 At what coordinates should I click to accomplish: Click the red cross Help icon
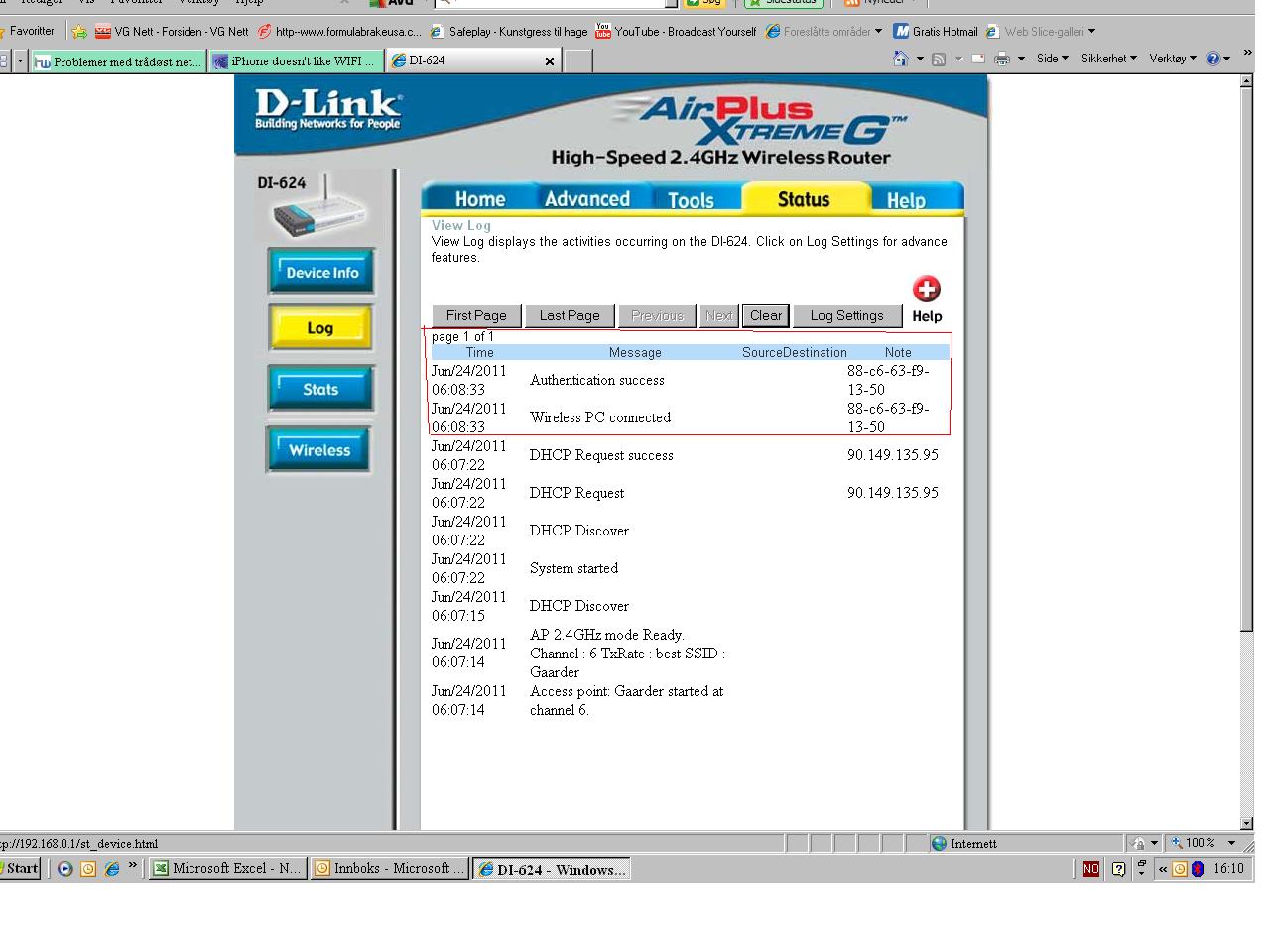point(927,290)
